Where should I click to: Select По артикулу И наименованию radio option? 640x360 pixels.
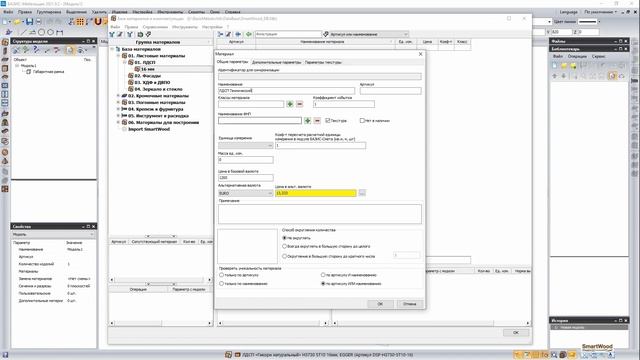323,275
